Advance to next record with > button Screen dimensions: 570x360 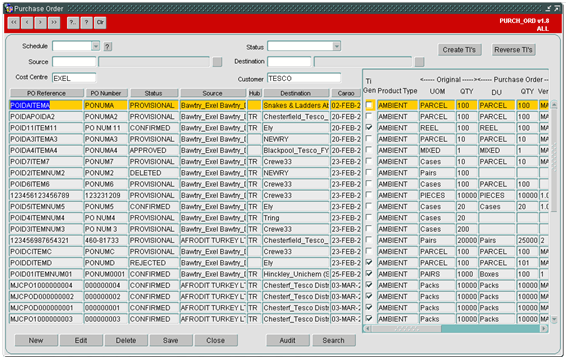click(40, 23)
